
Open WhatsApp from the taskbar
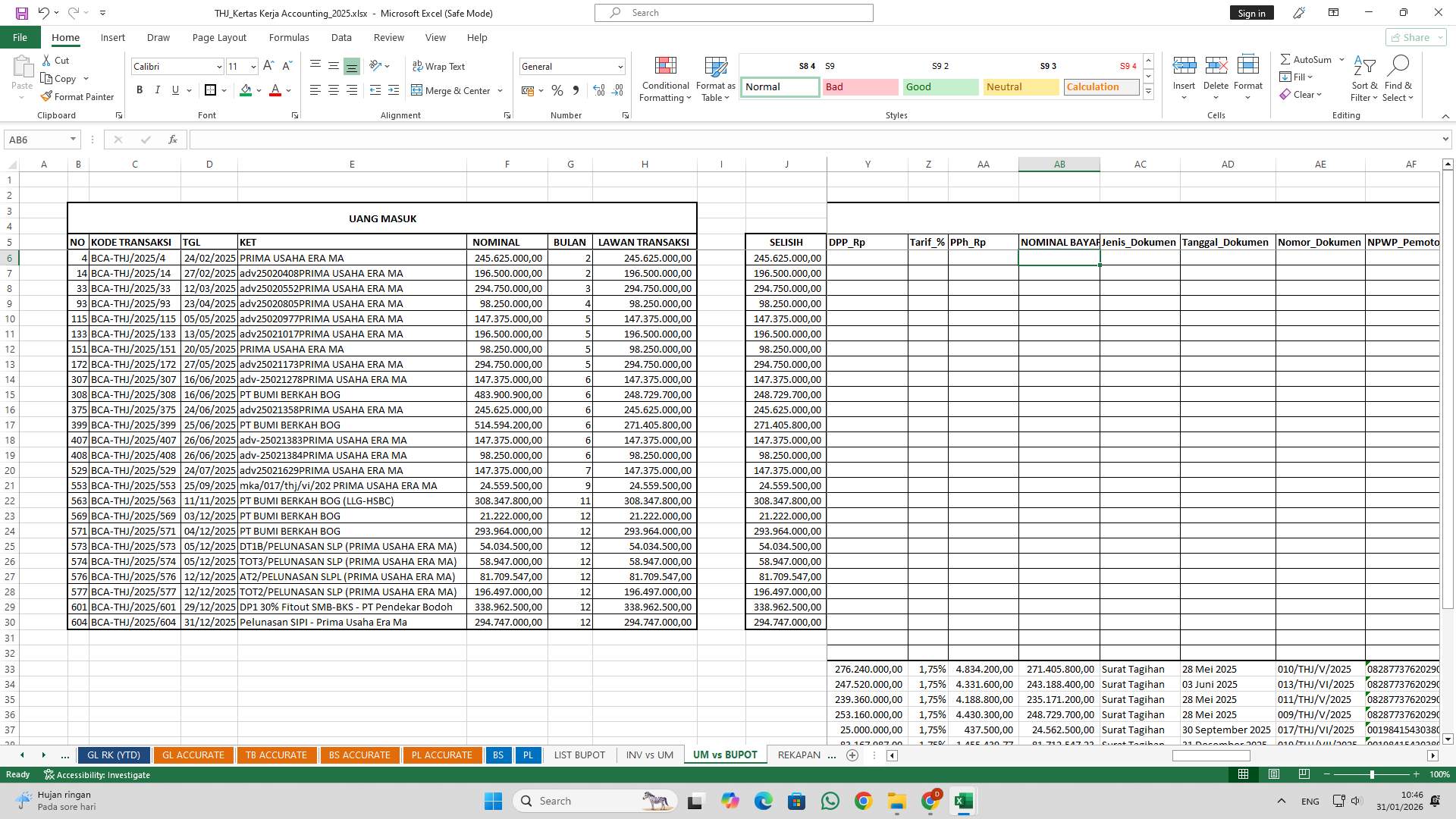pyautogui.click(x=830, y=801)
